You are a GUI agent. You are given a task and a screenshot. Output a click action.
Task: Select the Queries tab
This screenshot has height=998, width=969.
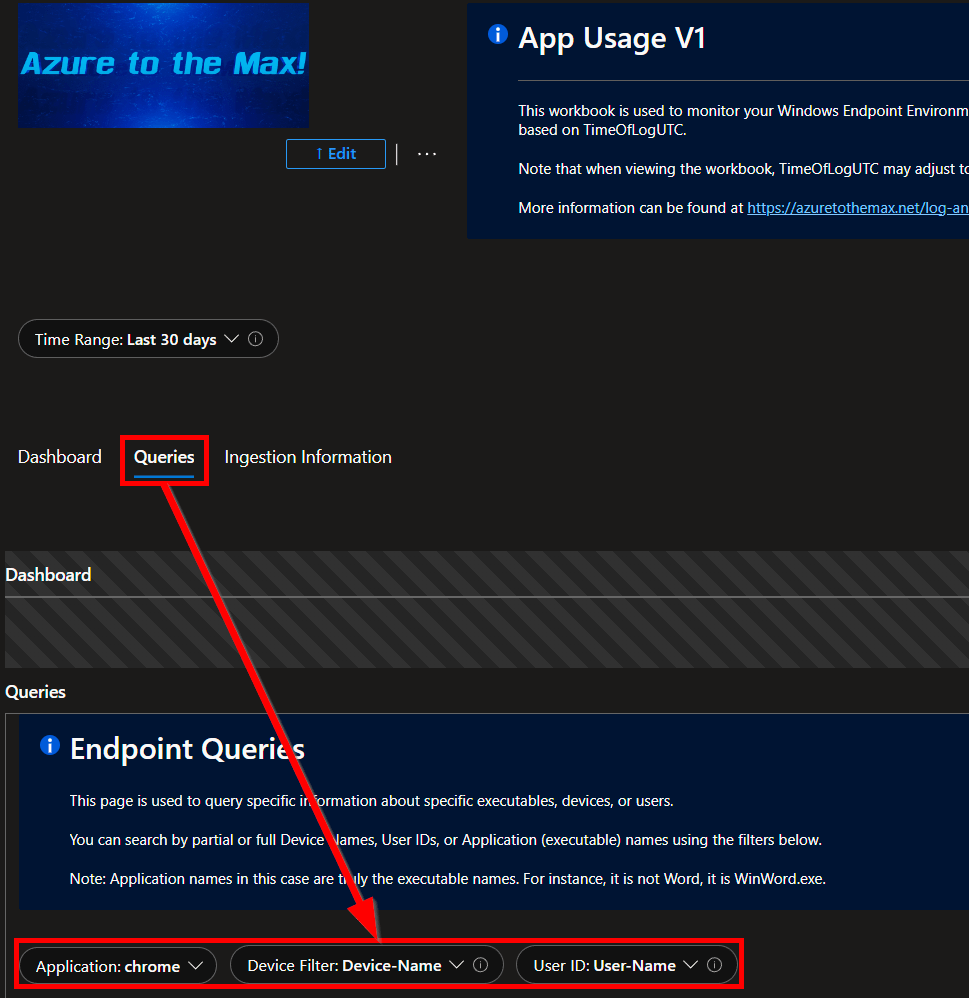click(164, 457)
